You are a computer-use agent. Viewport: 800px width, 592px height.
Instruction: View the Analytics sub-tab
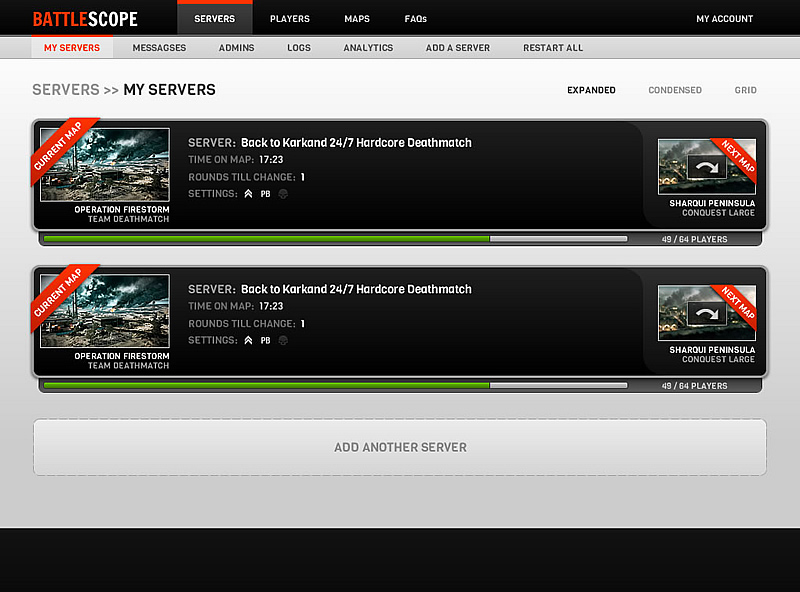pos(368,47)
